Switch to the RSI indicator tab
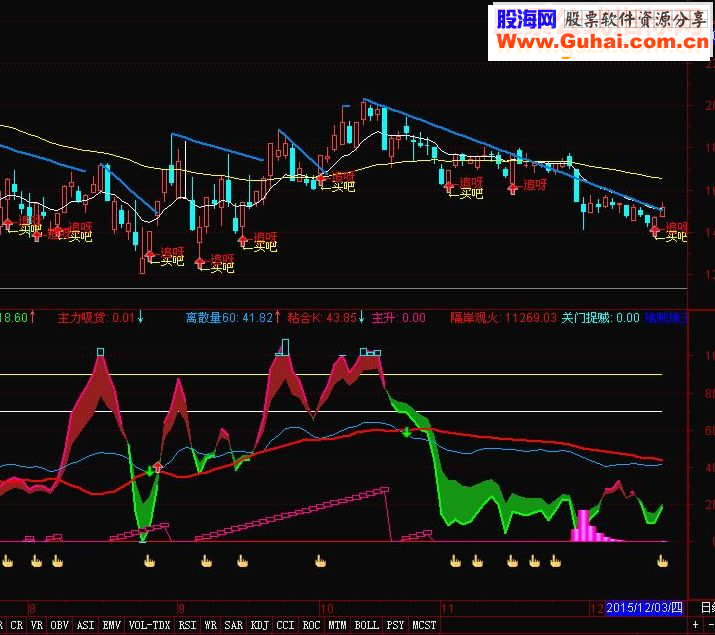The height and width of the screenshot is (635, 715). tap(187, 625)
